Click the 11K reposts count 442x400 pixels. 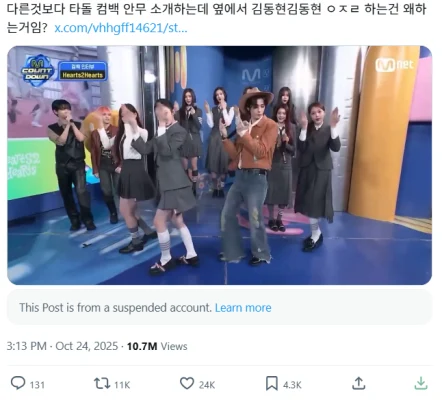coord(122,385)
